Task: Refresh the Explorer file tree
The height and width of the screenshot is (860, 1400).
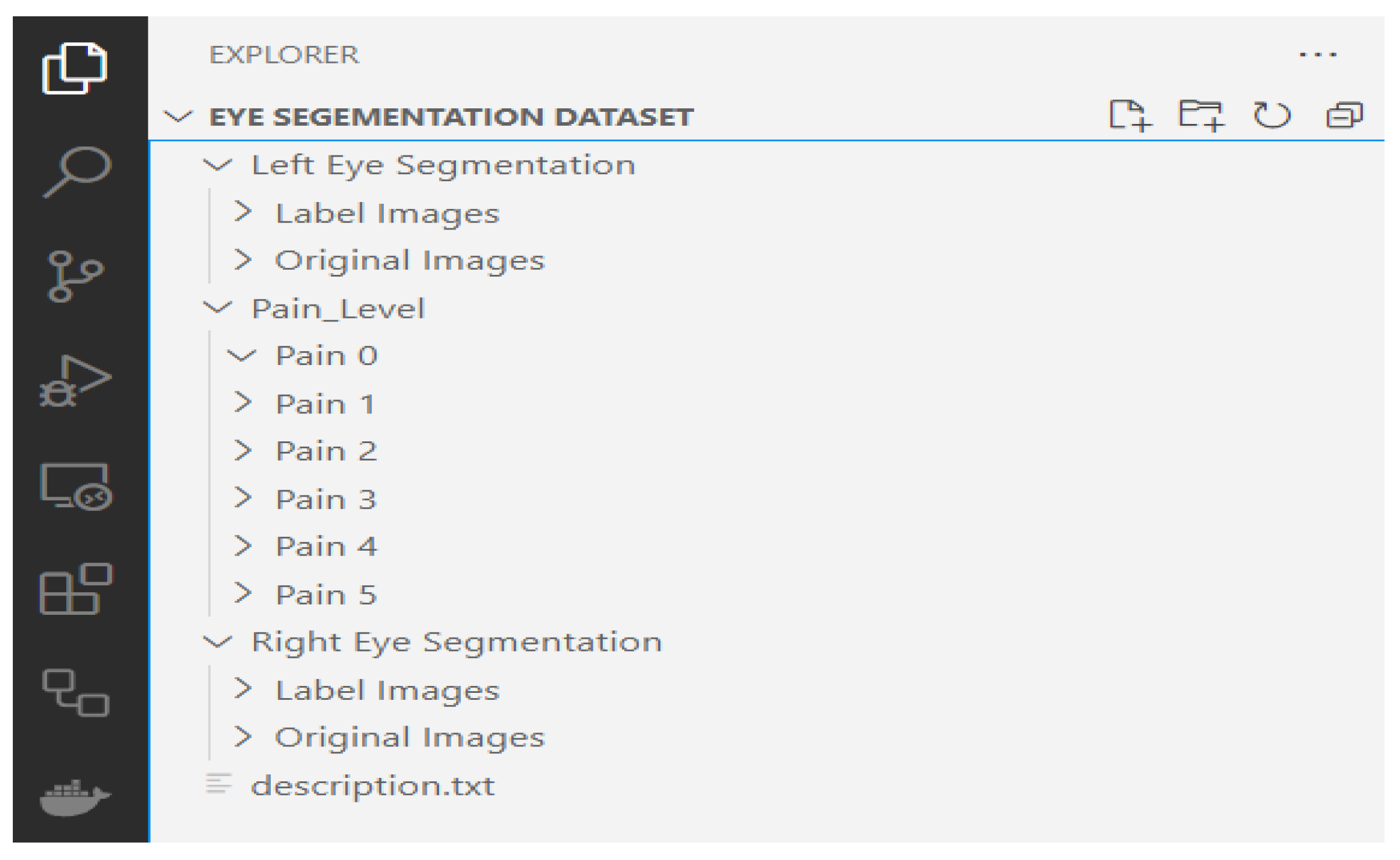Action: 1272,115
